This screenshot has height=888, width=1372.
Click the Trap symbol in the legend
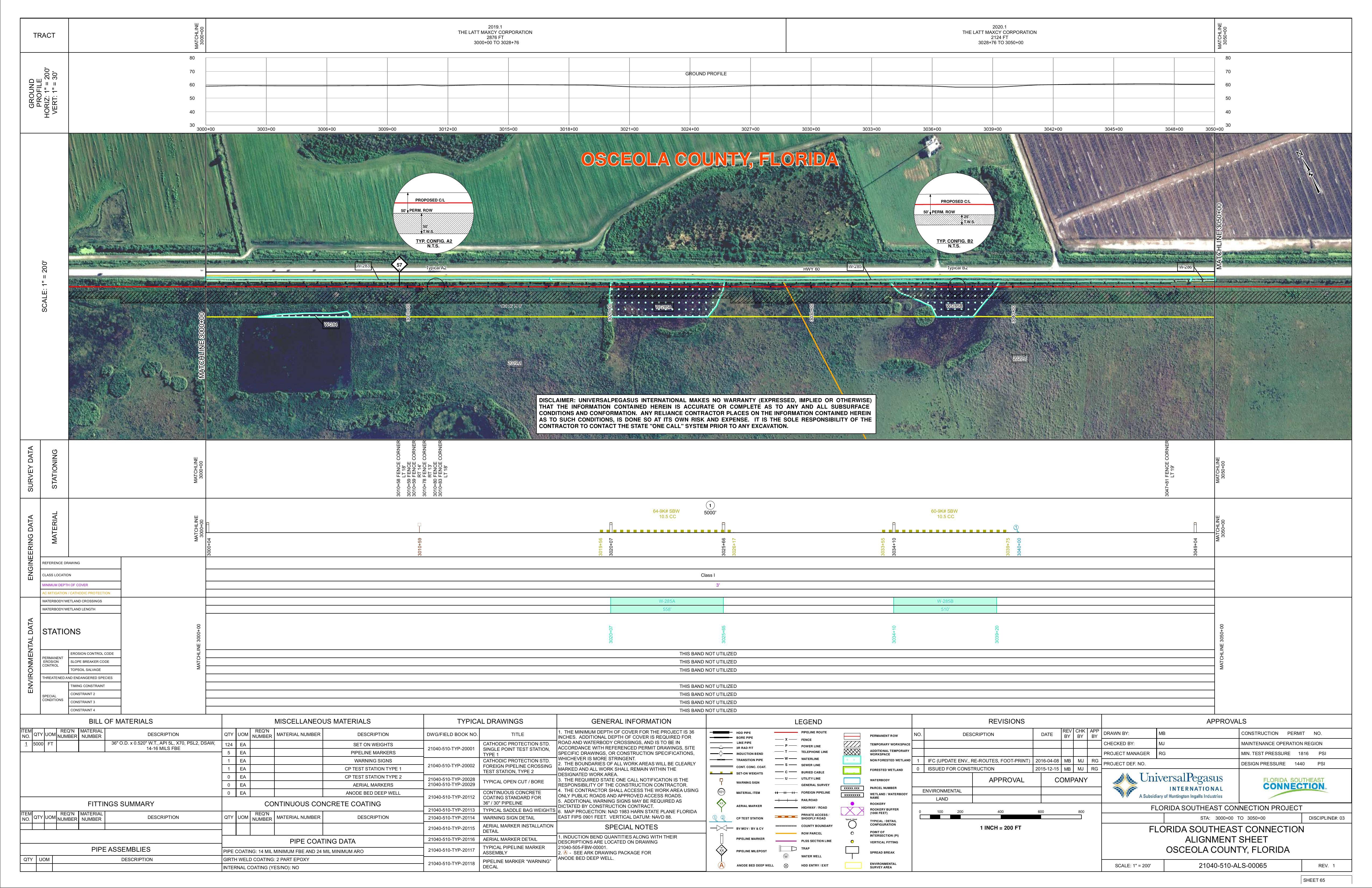click(787, 848)
